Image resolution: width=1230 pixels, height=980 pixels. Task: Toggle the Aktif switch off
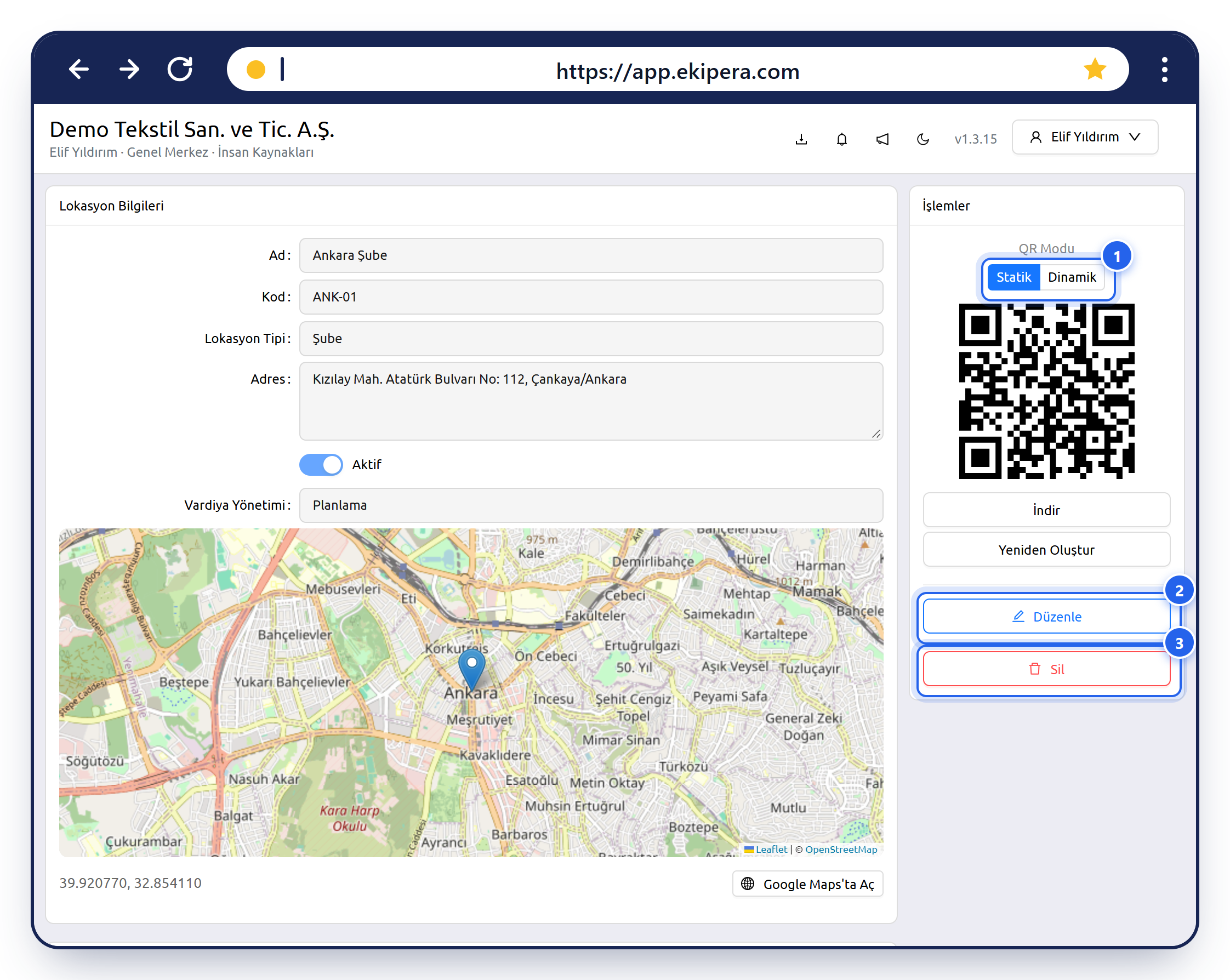tap(321, 464)
